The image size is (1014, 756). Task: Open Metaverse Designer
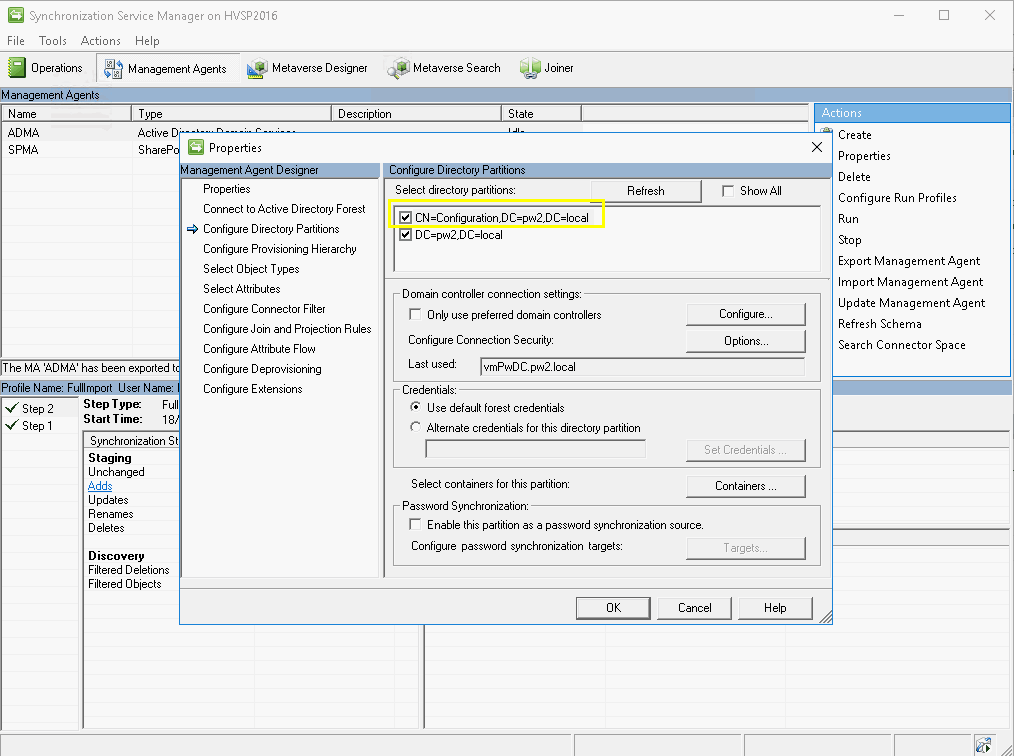[x=307, y=68]
